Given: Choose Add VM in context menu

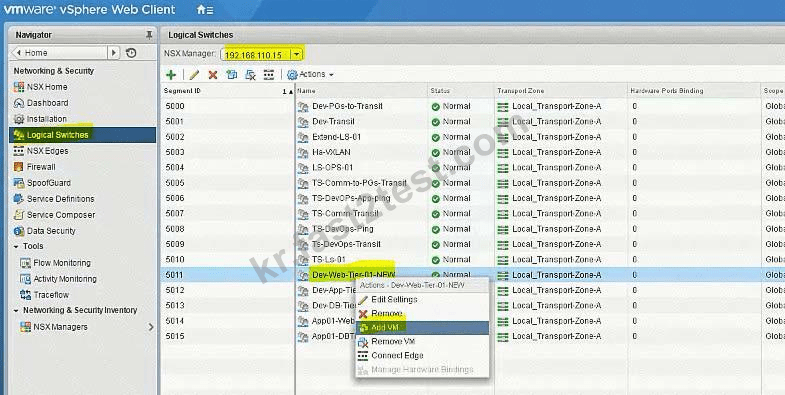Looking at the screenshot, I should [422, 328].
